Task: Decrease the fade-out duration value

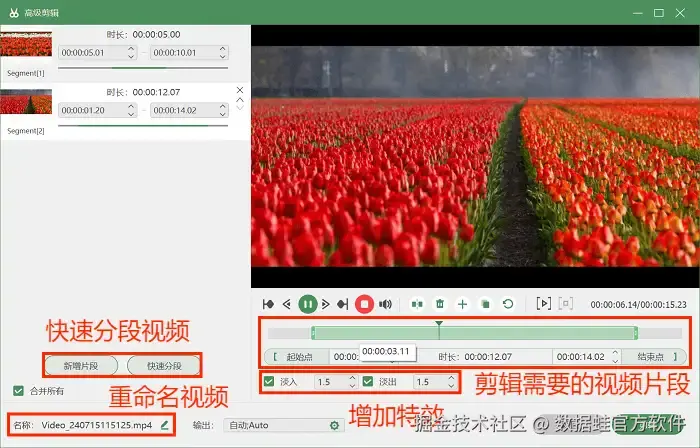Action: click(x=451, y=386)
